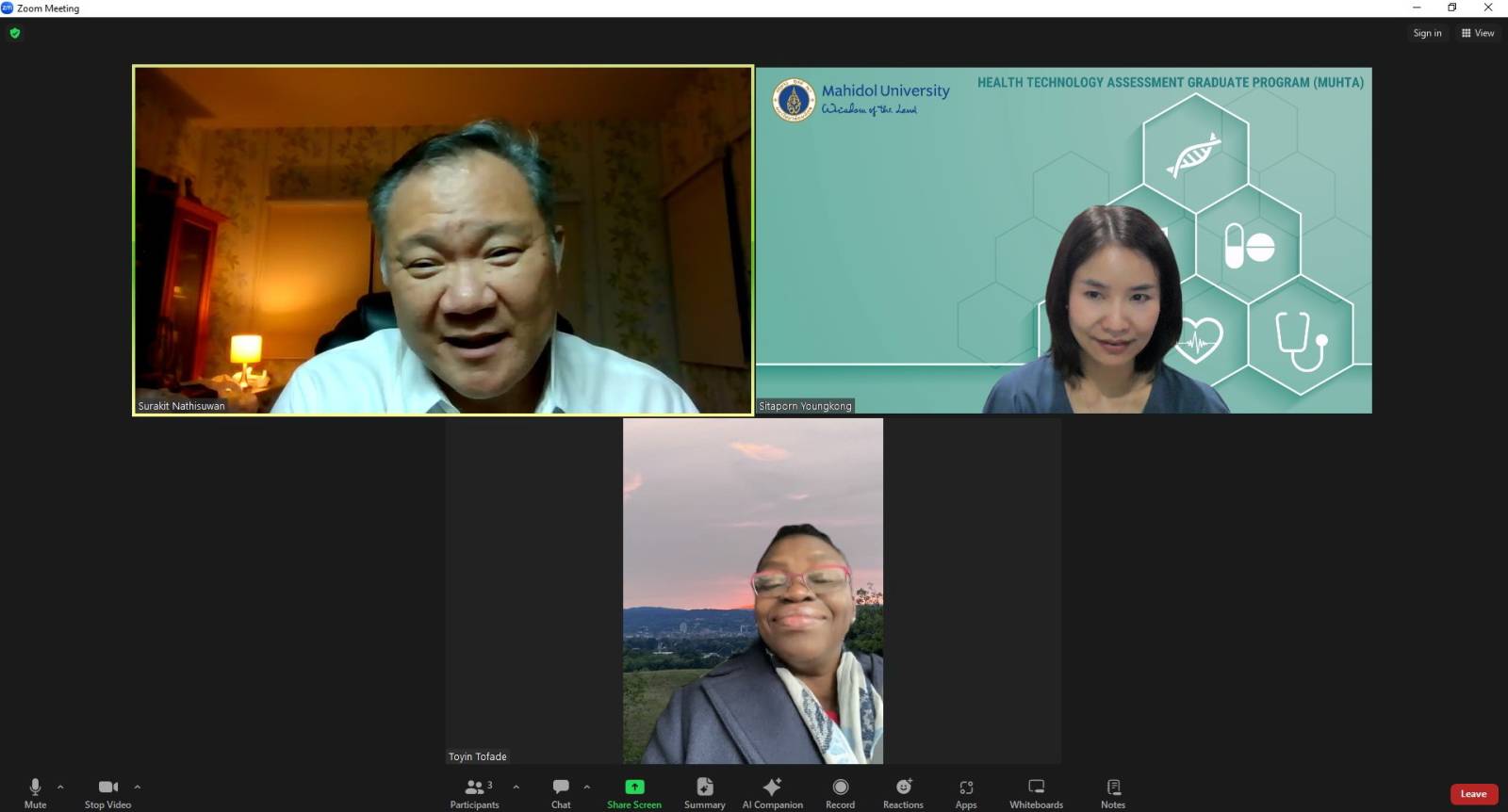Viewport: 1508px width, 812px height.
Task: Open the Participants panel
Action: tap(475, 793)
